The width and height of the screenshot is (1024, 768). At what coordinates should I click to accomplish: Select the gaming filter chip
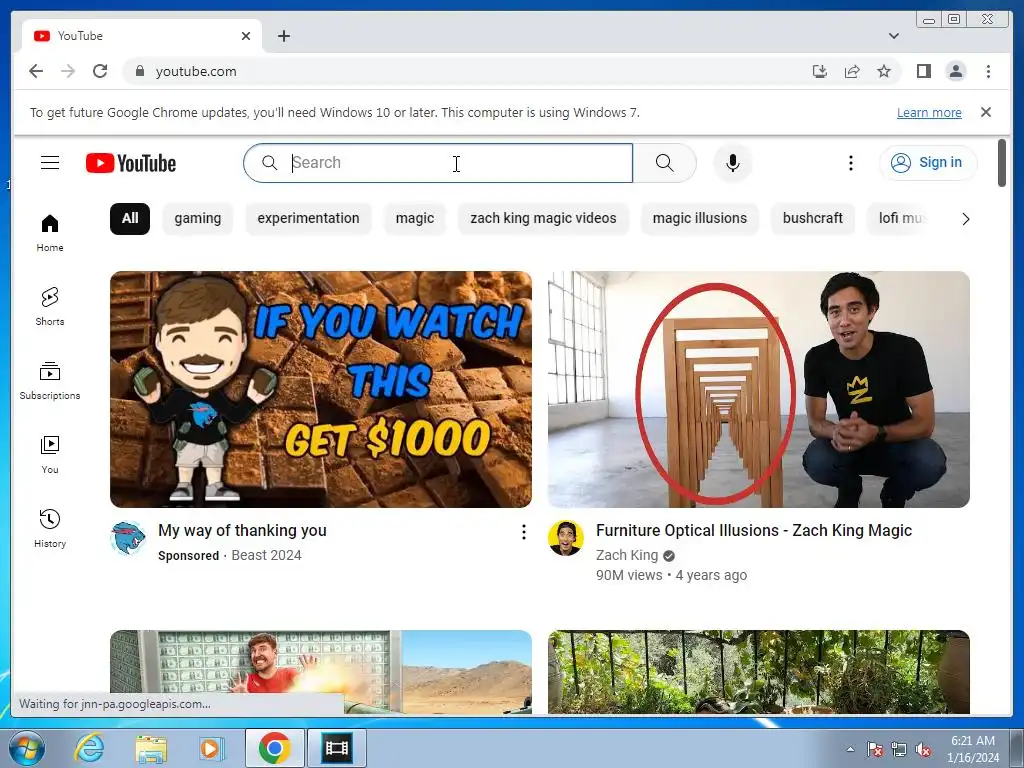pyautogui.click(x=198, y=218)
